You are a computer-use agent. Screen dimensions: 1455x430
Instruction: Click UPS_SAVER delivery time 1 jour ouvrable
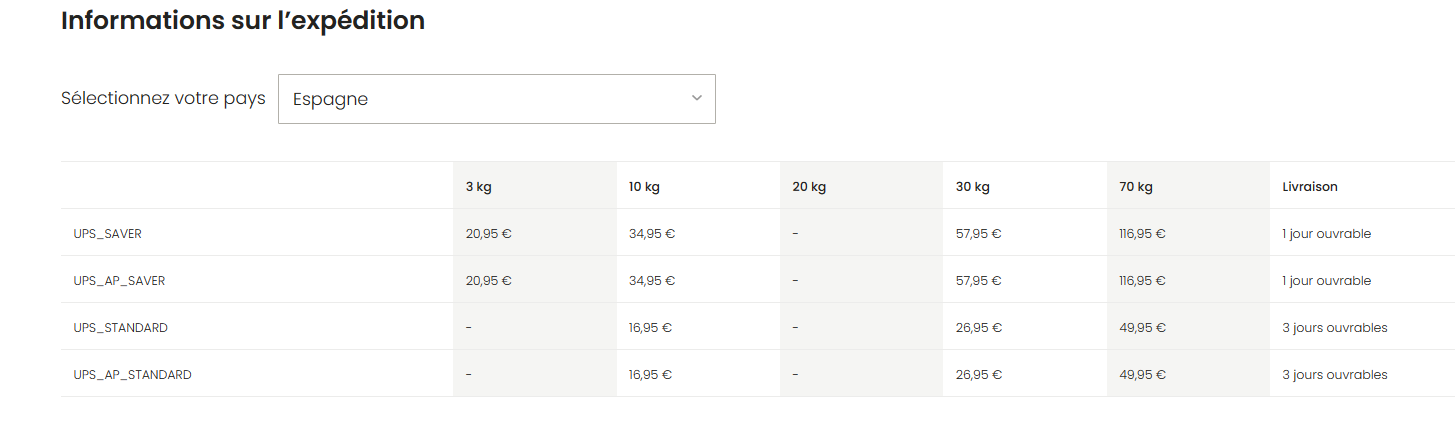1326,234
